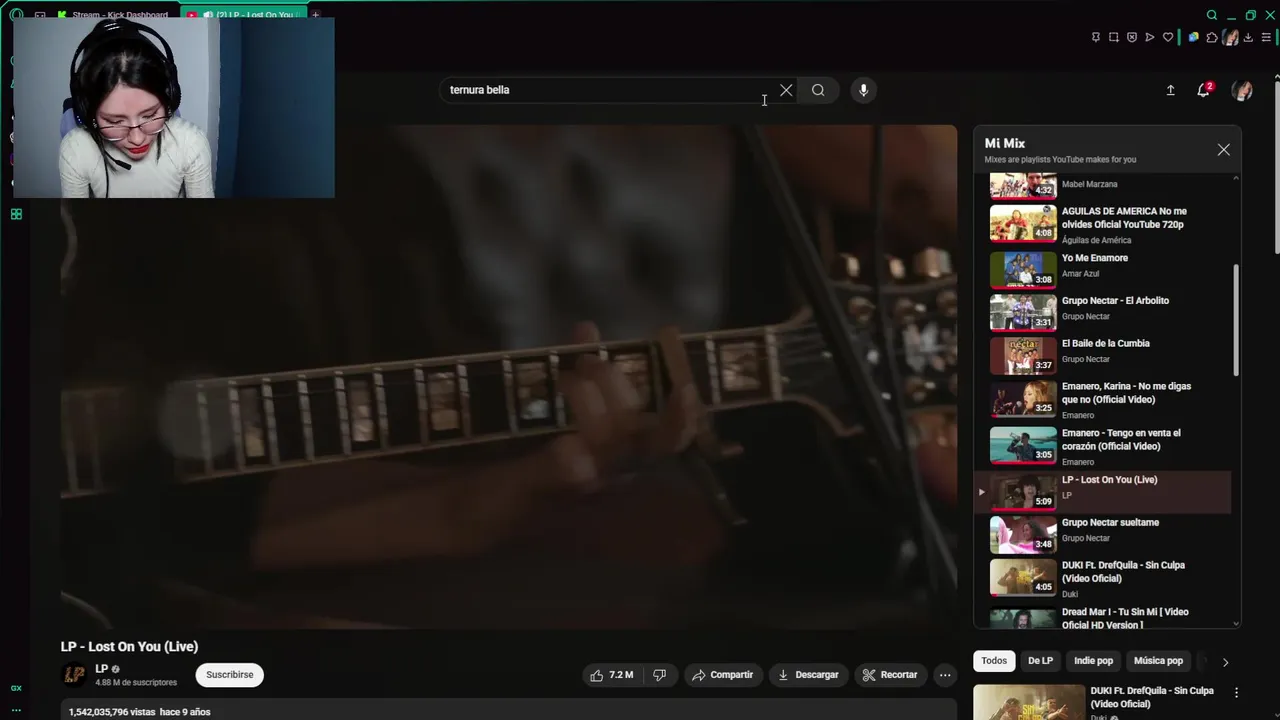
Task: Click the Mabel Marzana playlist entry
Action: (1105, 185)
